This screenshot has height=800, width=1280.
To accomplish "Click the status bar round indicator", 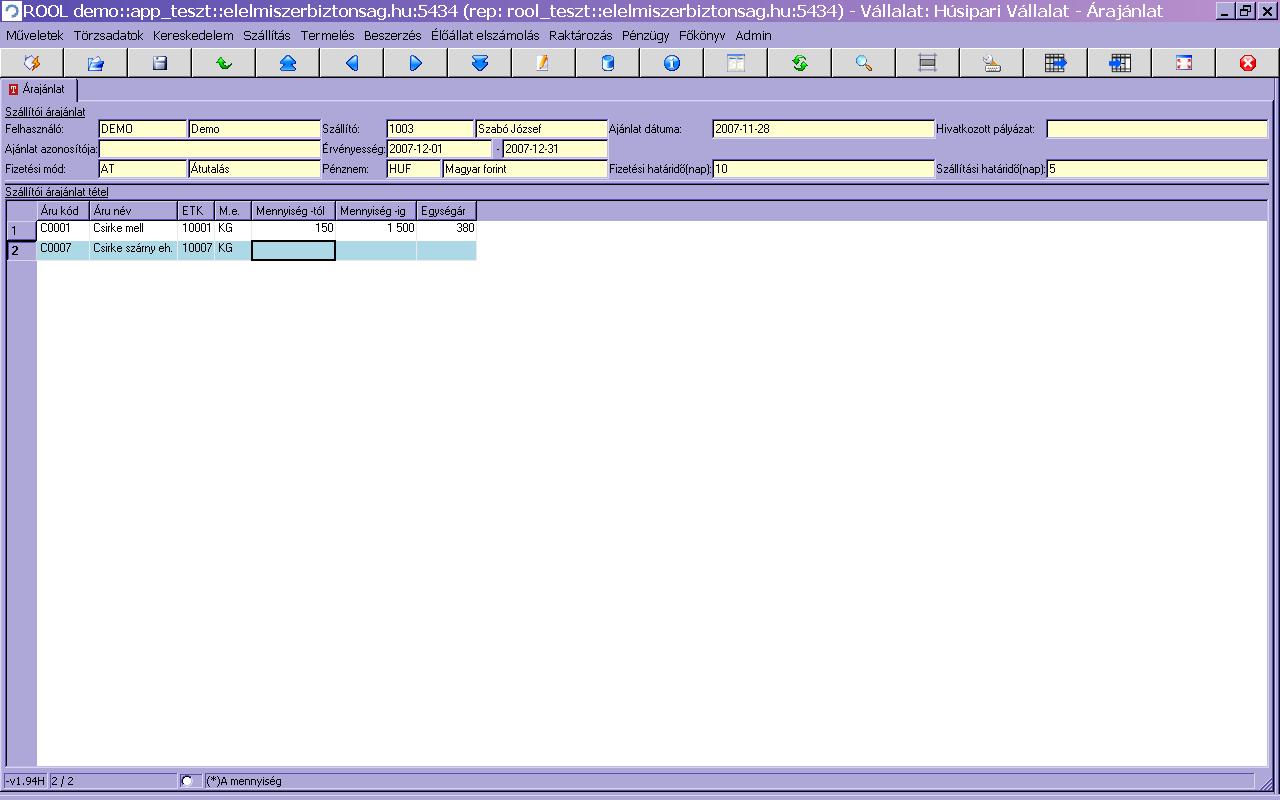I will click(187, 781).
